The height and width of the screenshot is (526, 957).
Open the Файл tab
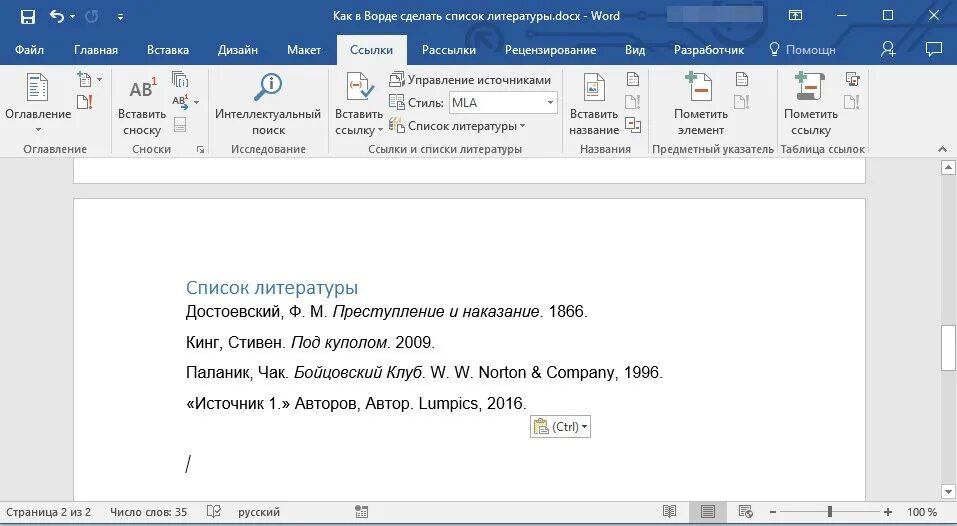point(29,50)
